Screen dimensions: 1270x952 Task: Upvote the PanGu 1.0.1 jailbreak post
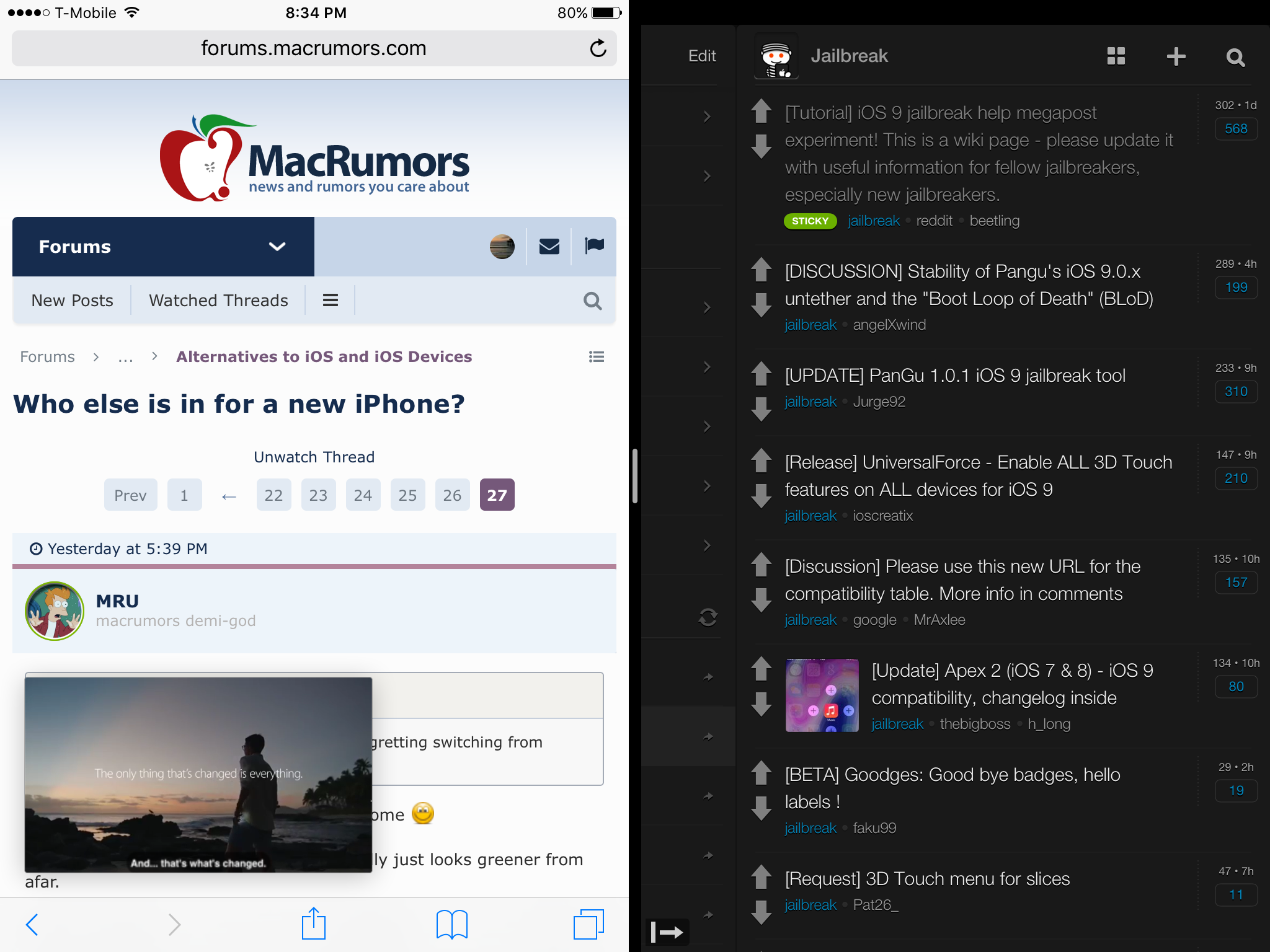coord(761,373)
